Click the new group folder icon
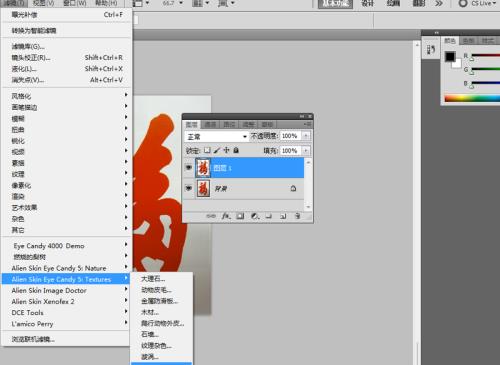Screen dimensions: 500x365 [x=268, y=216]
